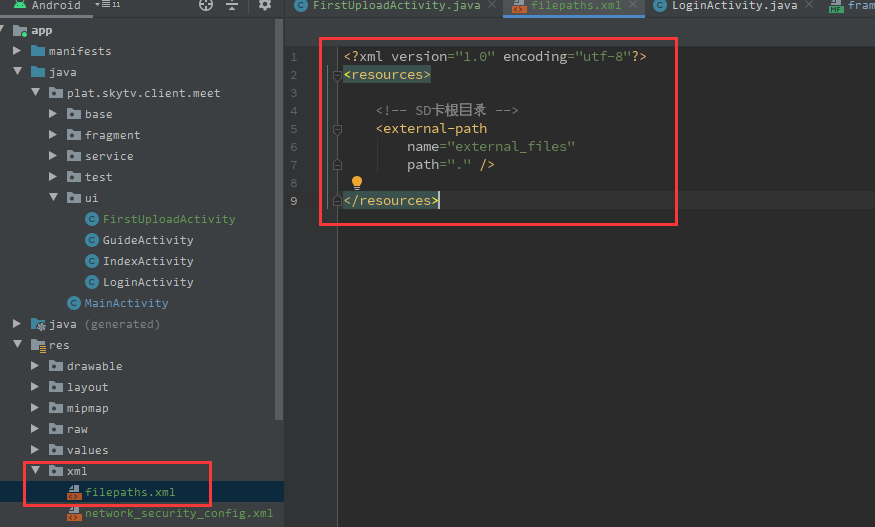This screenshot has height=527, width=875.
Task: Select the manifests folder label
Action: (80, 51)
